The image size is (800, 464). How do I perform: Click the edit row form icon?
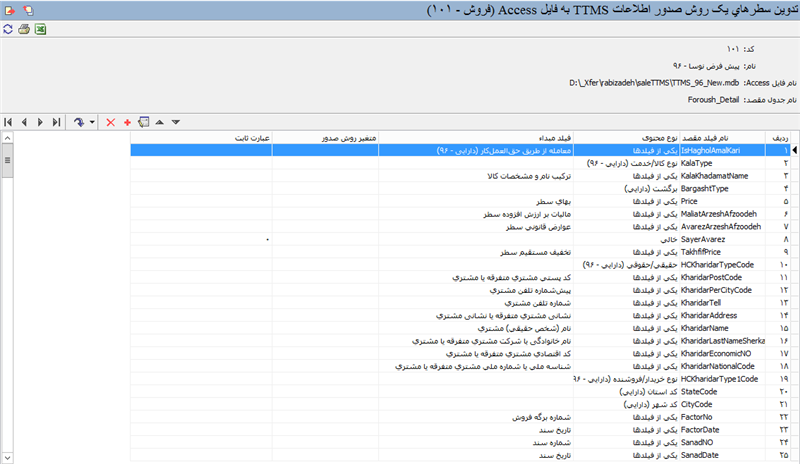(143, 122)
